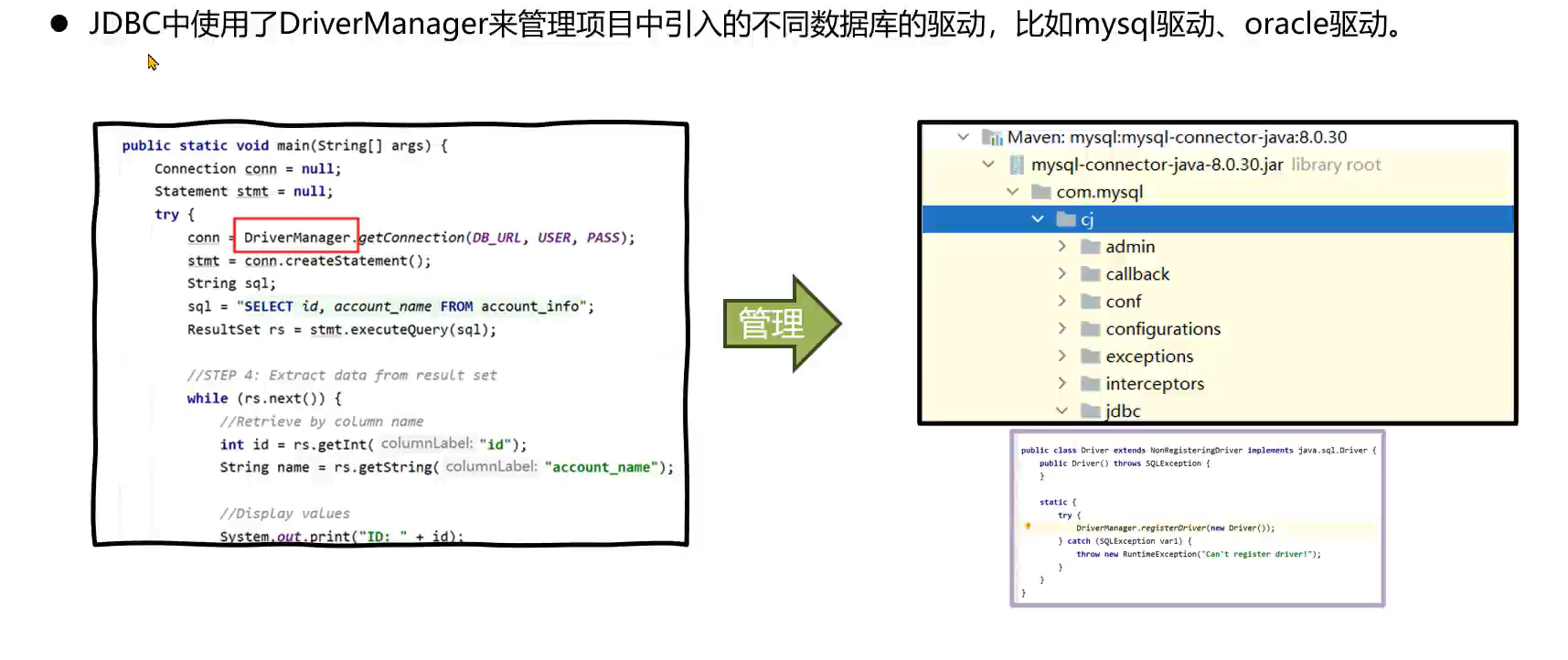Screen dimensions: 1568x660
Task: Select the 'mysql-connector-java-8.0.30.jar' label
Action: coord(1157,165)
